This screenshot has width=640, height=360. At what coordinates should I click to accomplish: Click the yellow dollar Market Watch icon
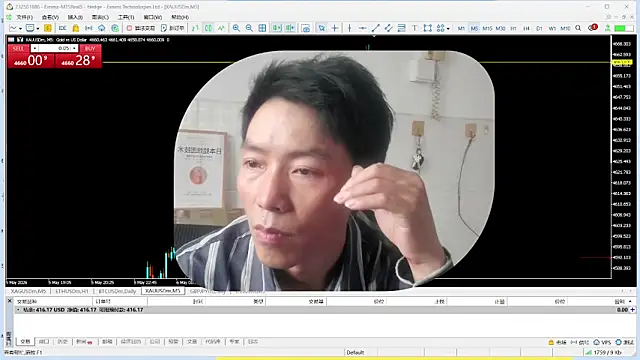click(x=48, y=28)
